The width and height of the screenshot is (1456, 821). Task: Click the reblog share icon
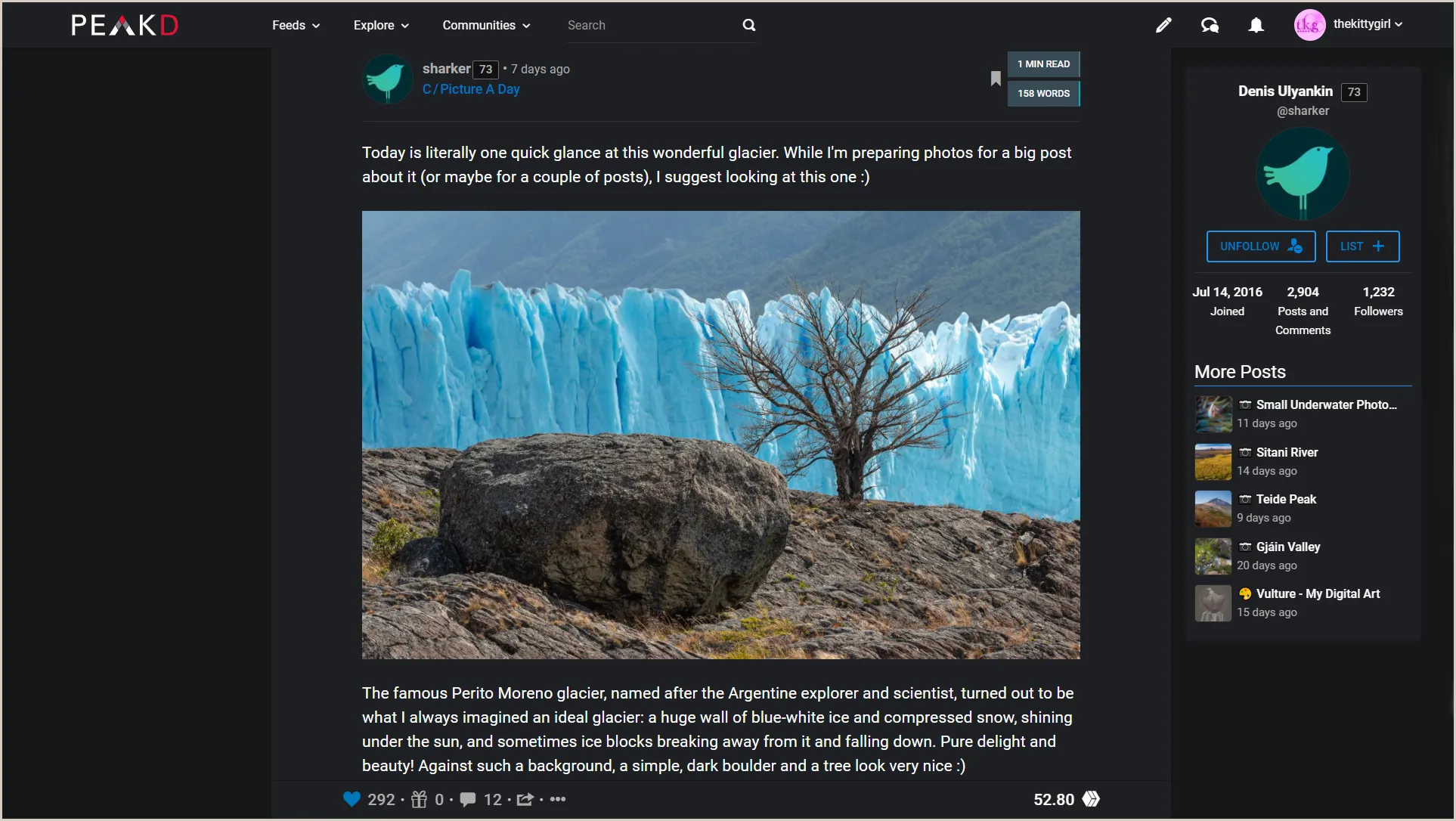[x=525, y=799]
